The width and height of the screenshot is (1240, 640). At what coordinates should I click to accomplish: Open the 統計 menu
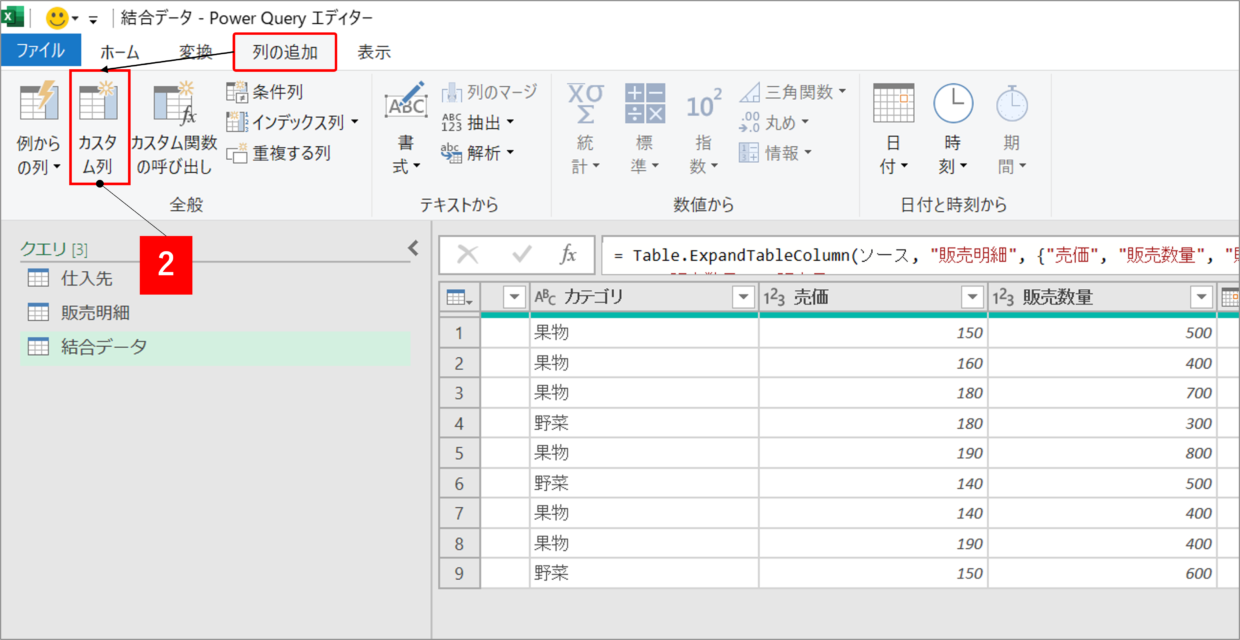point(585,130)
